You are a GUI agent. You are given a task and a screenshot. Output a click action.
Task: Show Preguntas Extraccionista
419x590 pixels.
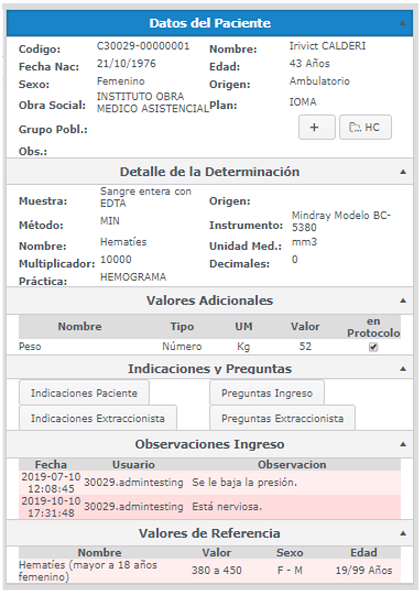(282, 418)
